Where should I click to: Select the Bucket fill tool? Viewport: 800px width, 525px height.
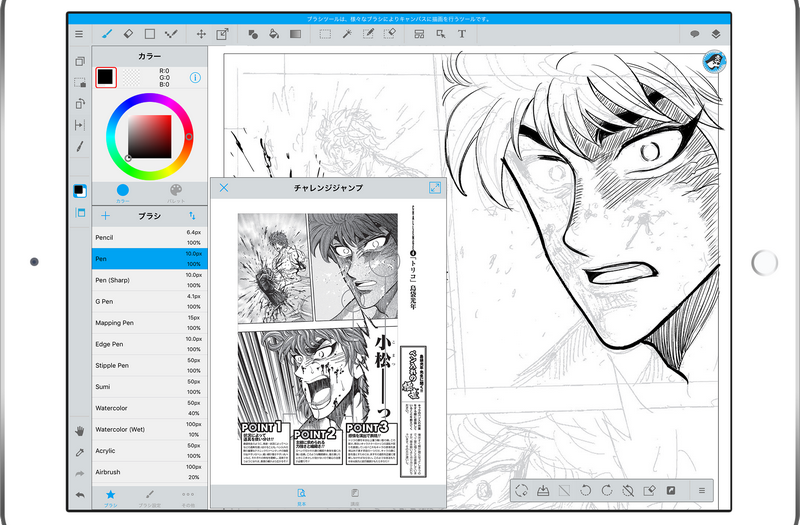274,34
